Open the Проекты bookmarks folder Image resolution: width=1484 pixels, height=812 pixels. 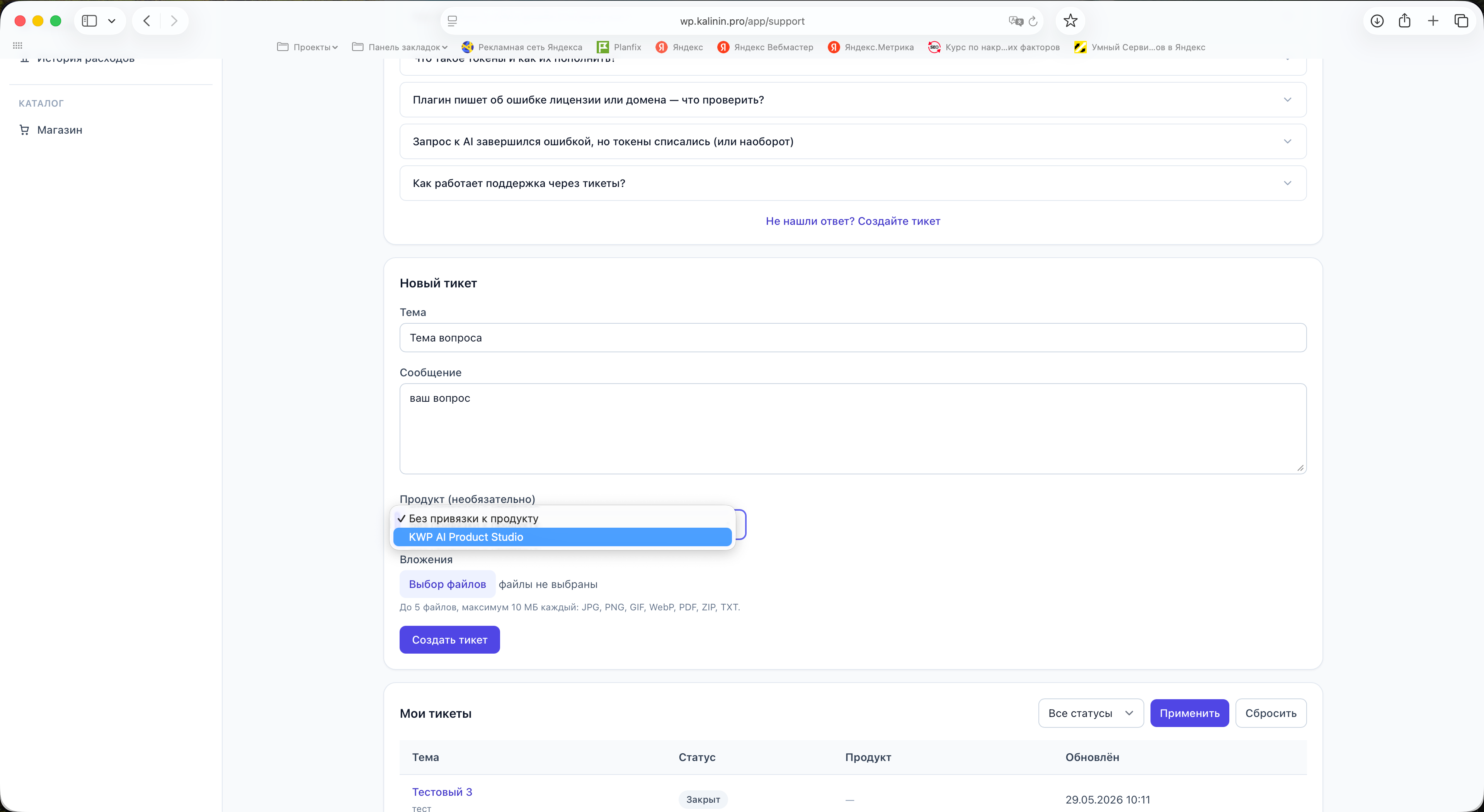(x=307, y=47)
